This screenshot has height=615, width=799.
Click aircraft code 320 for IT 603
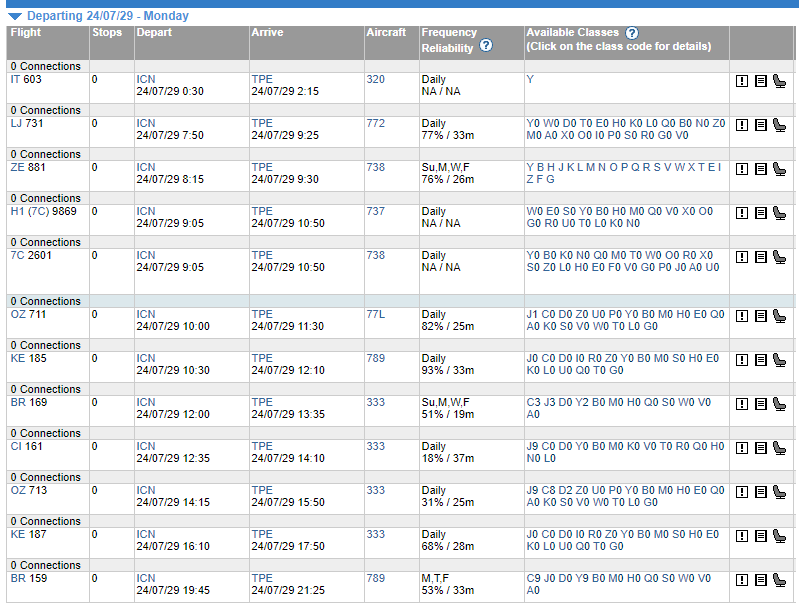[376, 79]
